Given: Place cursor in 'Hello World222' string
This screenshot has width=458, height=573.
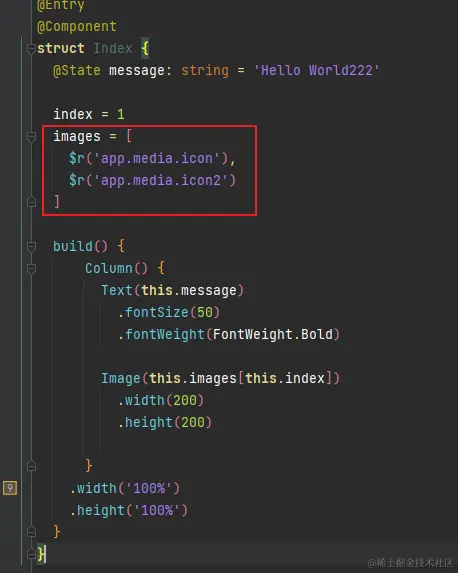Looking at the screenshot, I should [317, 70].
